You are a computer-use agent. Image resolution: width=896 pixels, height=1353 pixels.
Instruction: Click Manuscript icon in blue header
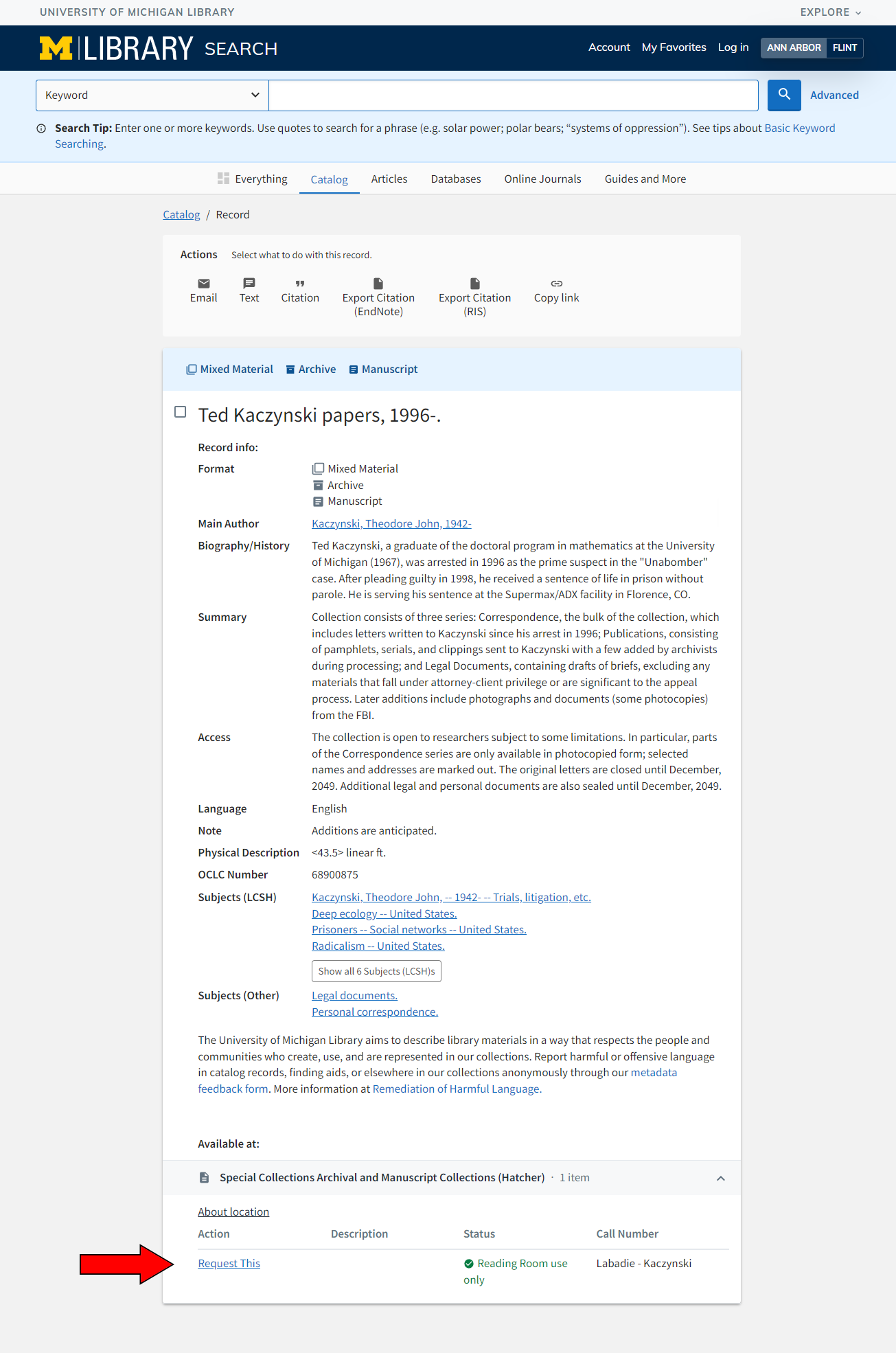pos(354,369)
